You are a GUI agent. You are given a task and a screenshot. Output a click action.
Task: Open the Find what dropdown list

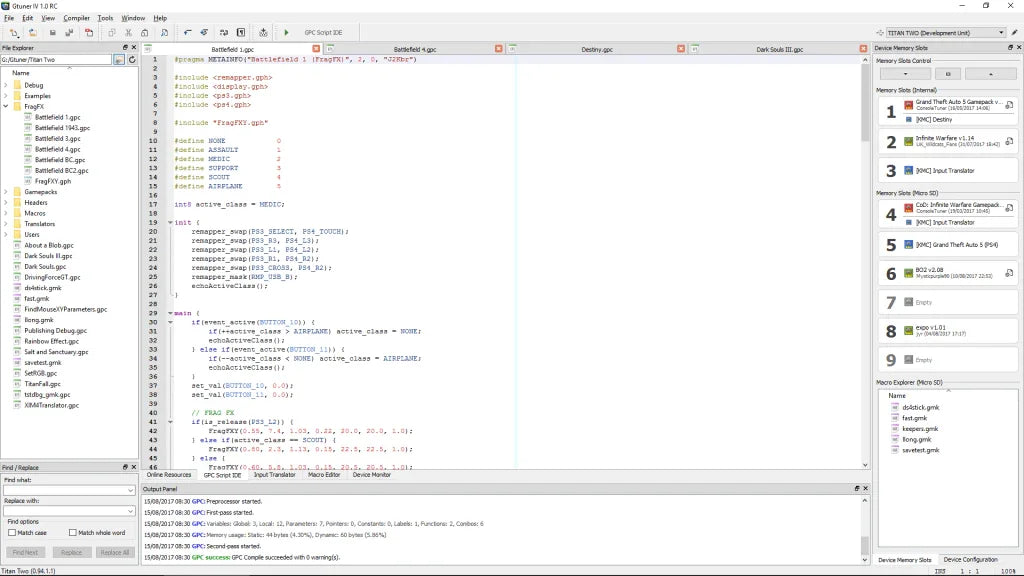pyautogui.click(x=131, y=490)
